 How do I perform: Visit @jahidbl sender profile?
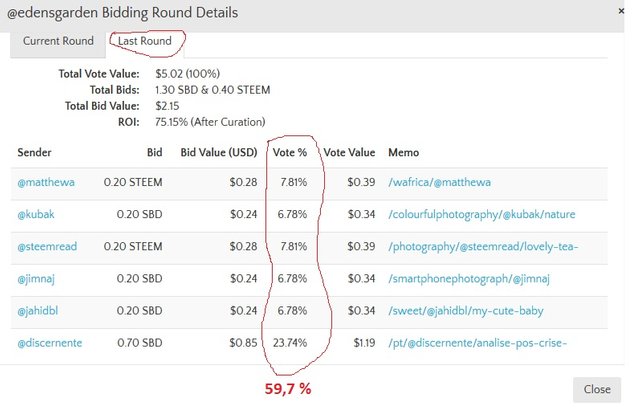(41, 310)
